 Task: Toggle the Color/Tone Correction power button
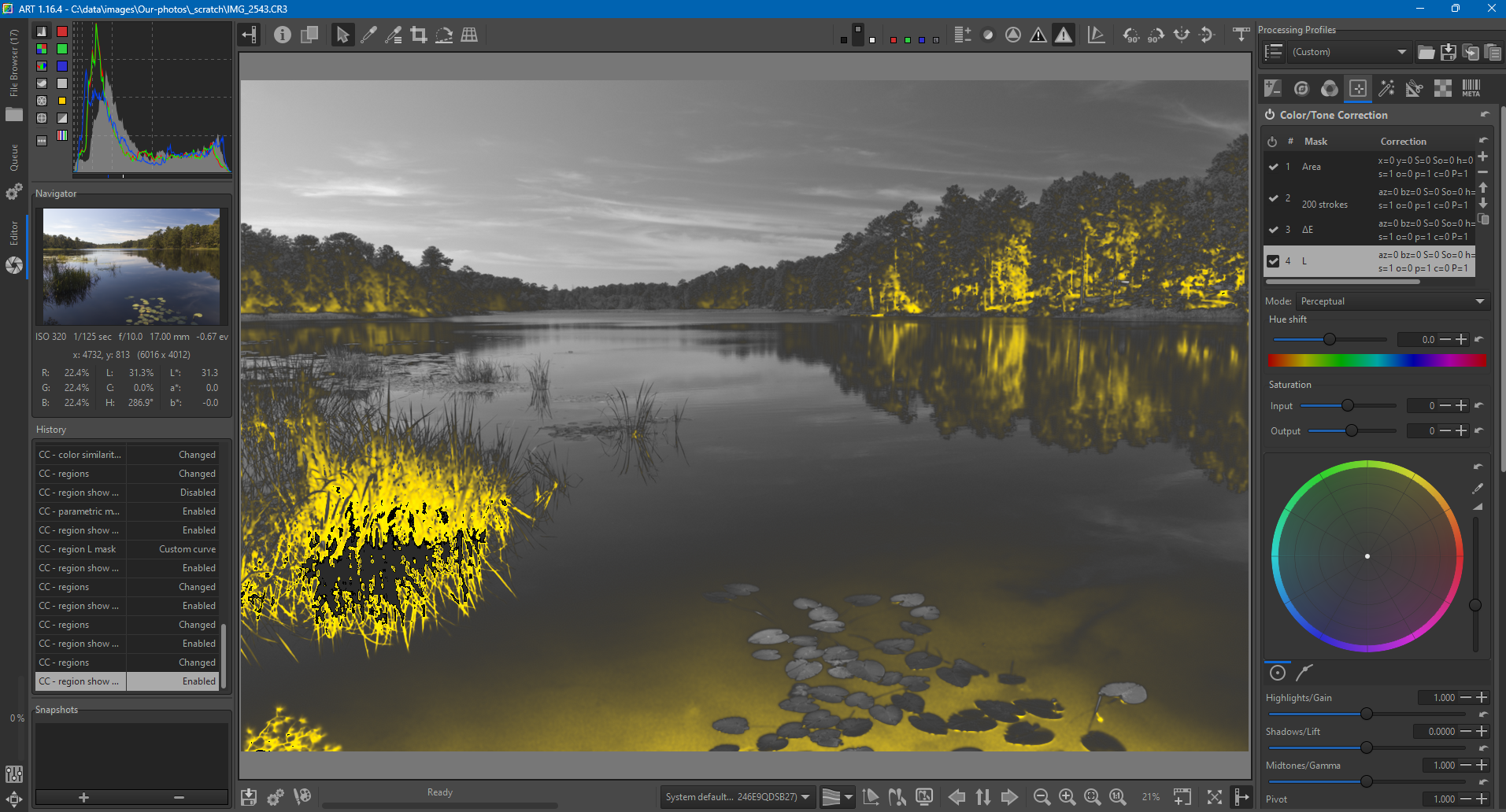tap(1270, 115)
